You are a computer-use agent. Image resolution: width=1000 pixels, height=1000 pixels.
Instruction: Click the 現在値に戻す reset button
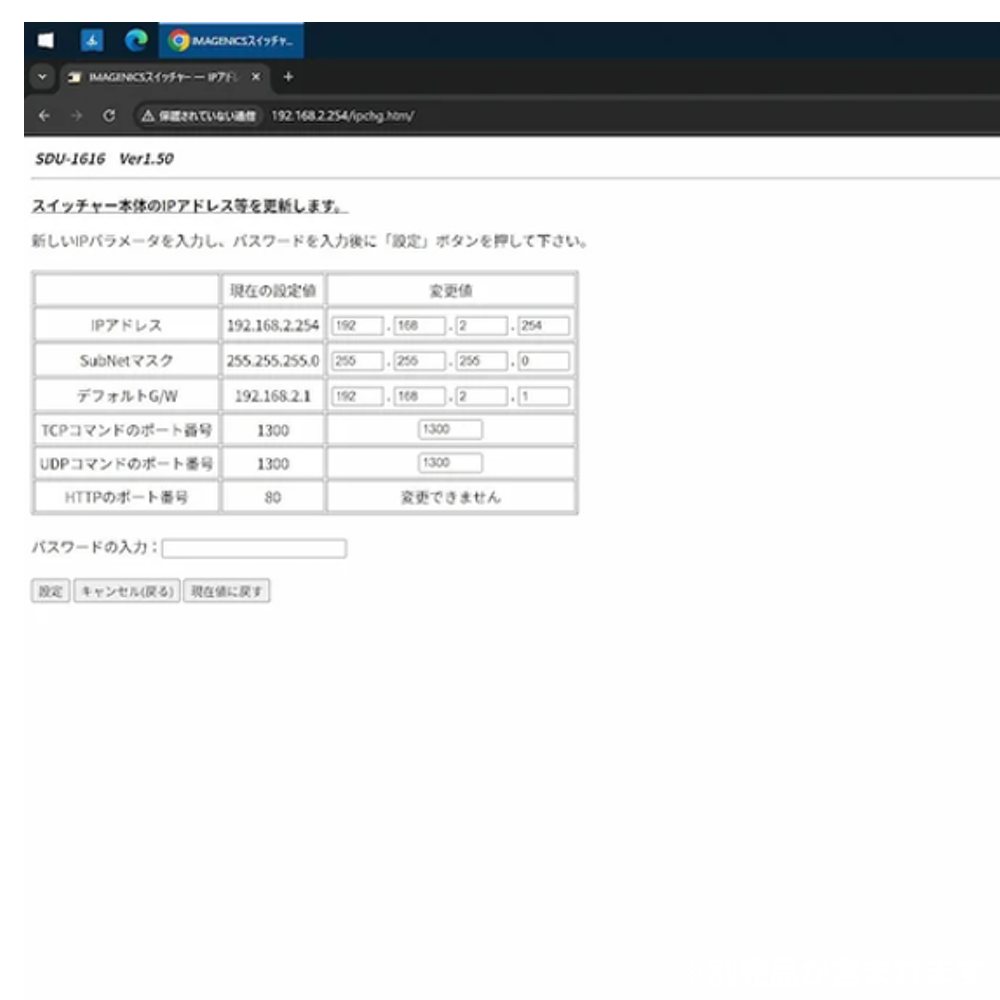coord(227,591)
